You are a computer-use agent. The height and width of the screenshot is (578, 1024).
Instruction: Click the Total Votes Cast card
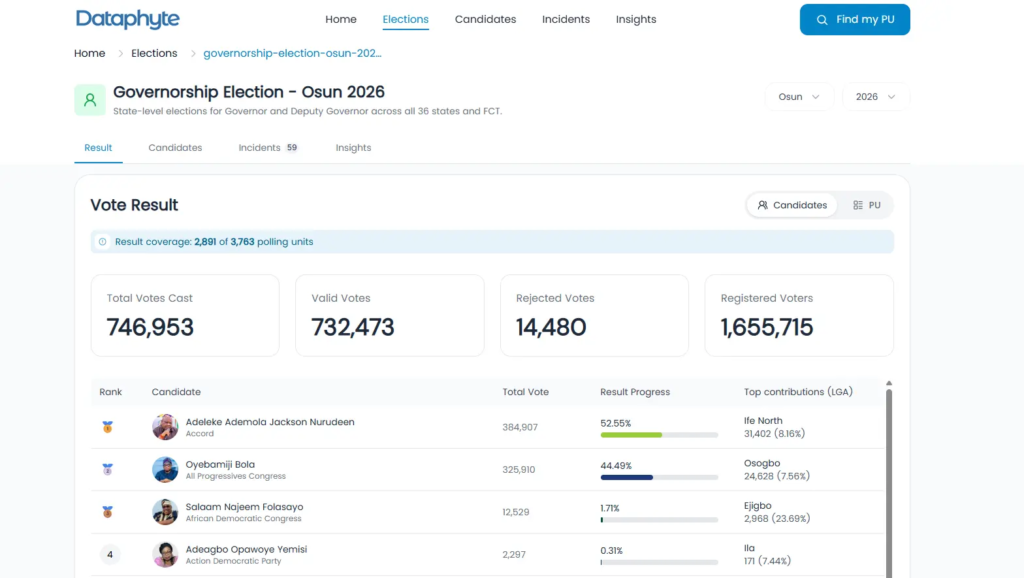[185, 315]
